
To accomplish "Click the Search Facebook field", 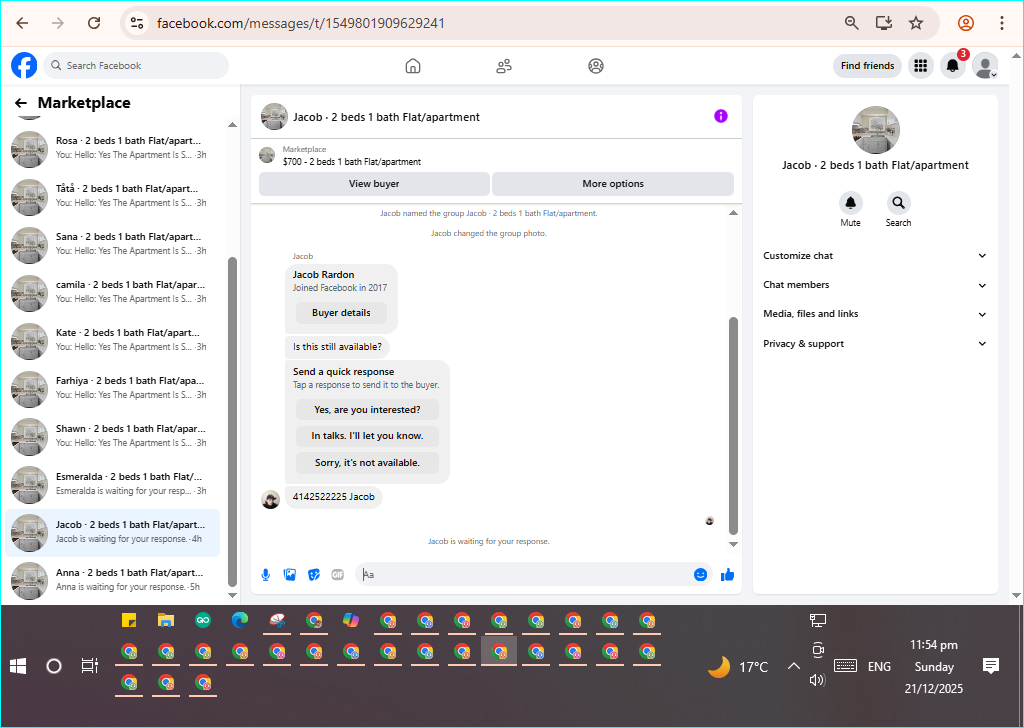I will point(136,66).
